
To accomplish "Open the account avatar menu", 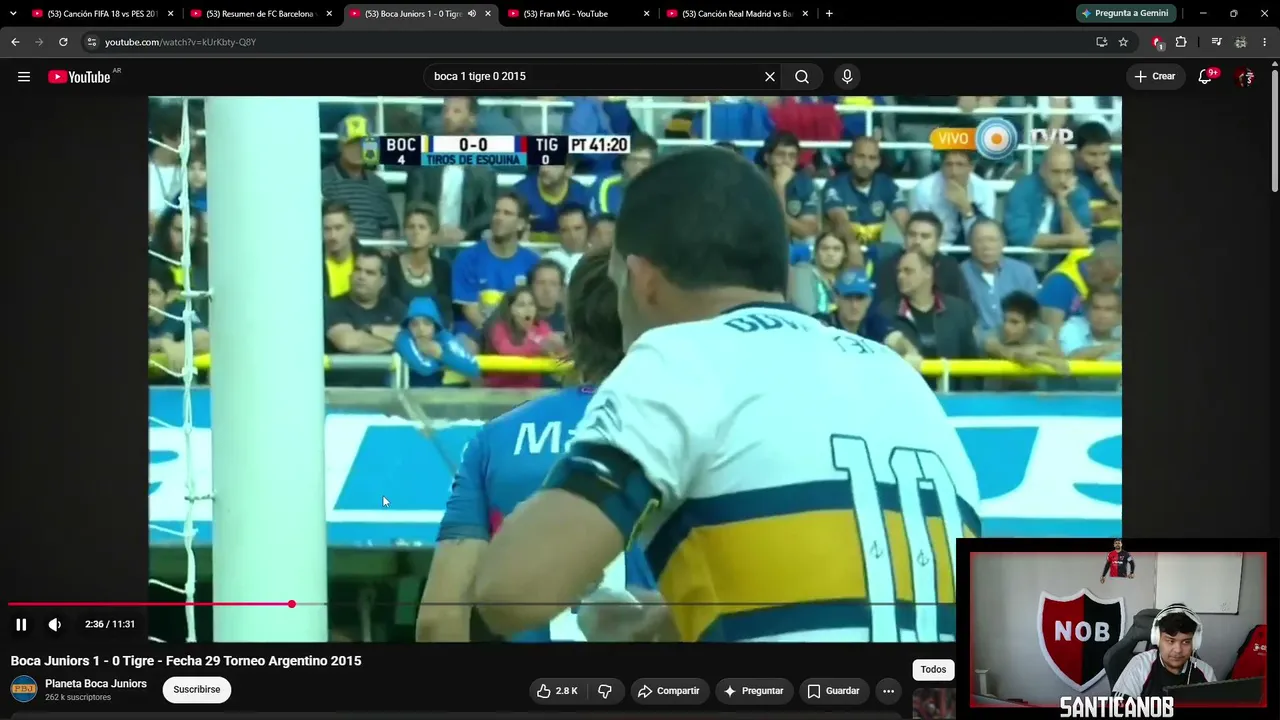I will coord(1245,77).
